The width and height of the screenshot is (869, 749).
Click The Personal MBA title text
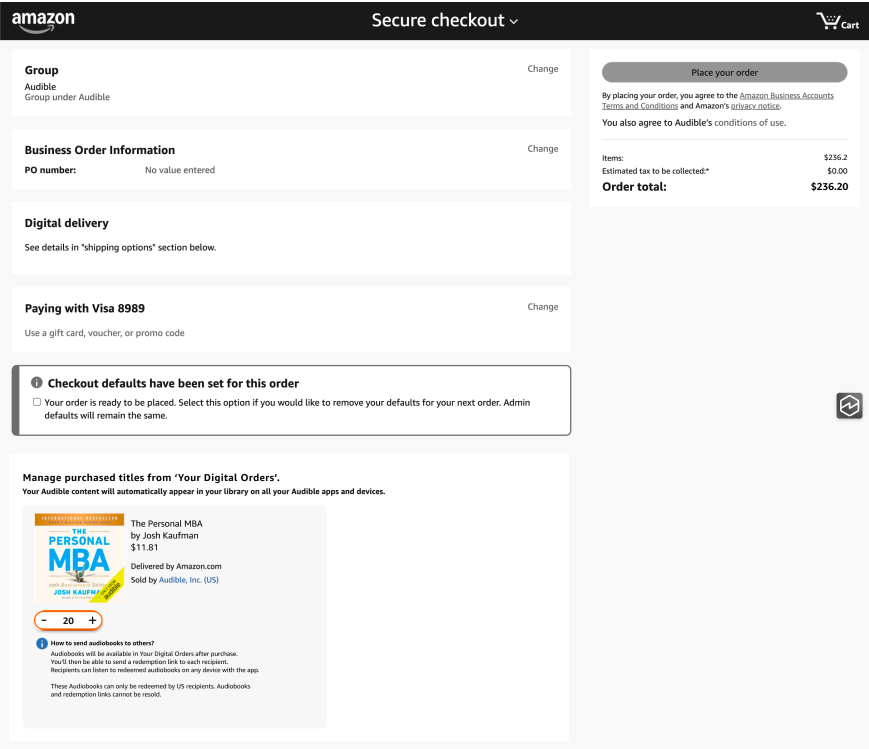point(166,523)
